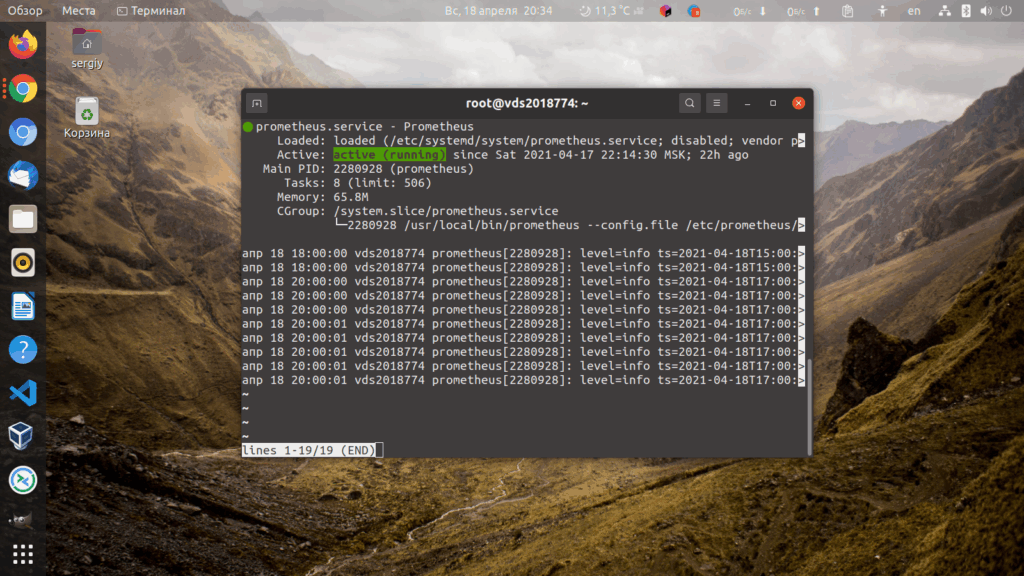Launch Visual Studio Code
The height and width of the screenshot is (576, 1024).
pyautogui.click(x=23, y=393)
